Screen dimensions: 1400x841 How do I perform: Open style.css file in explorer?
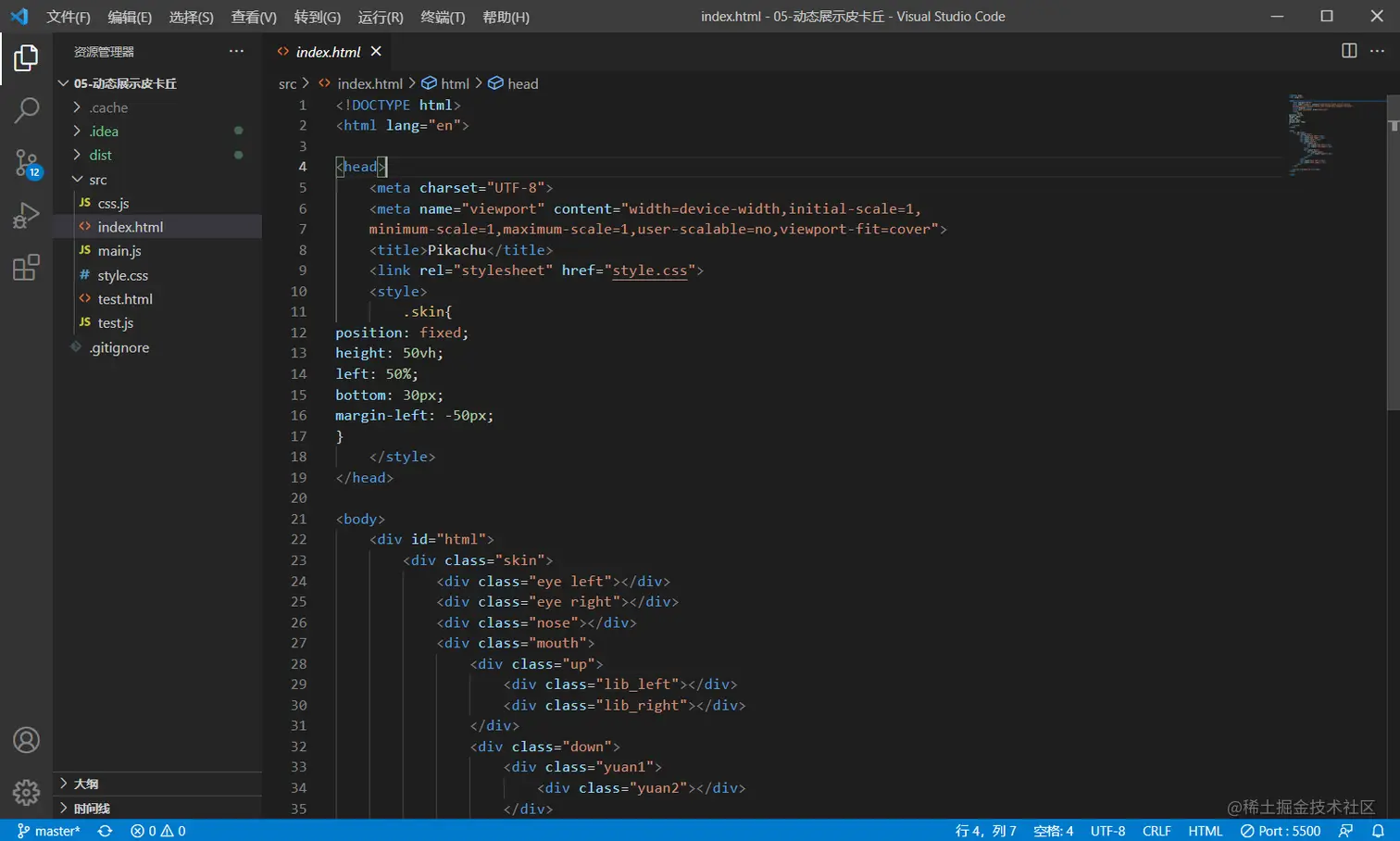pos(157,275)
